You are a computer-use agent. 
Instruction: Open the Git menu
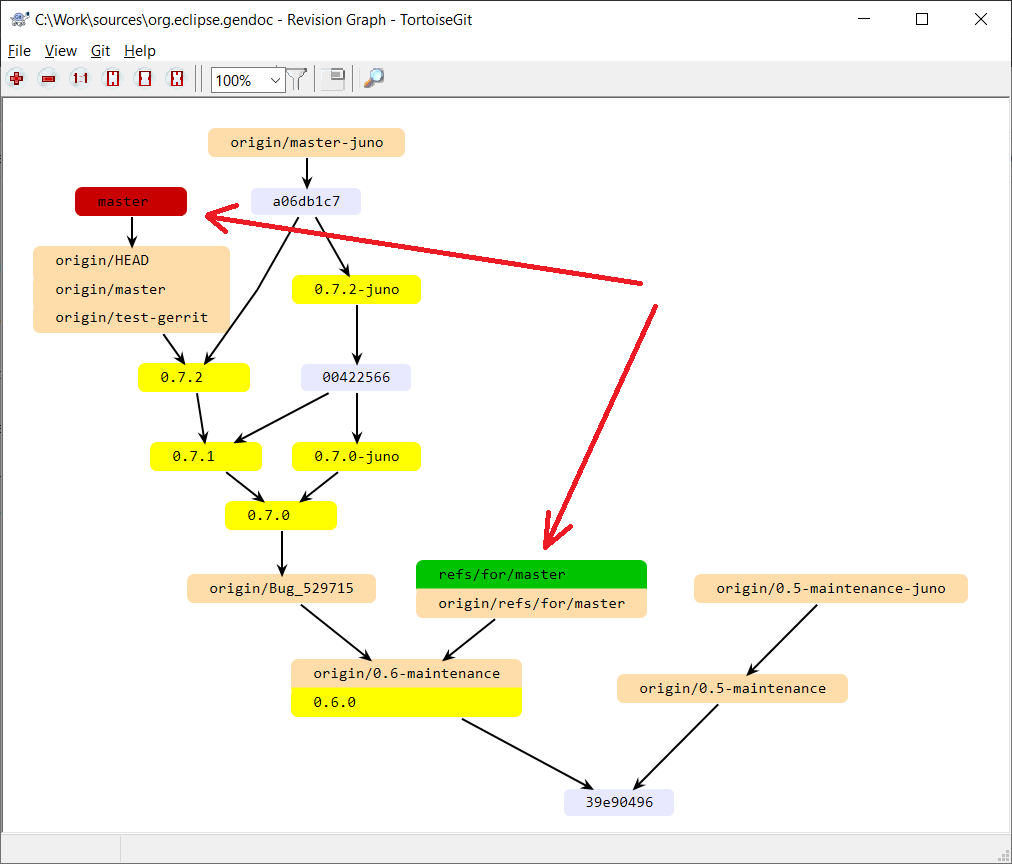[100, 51]
